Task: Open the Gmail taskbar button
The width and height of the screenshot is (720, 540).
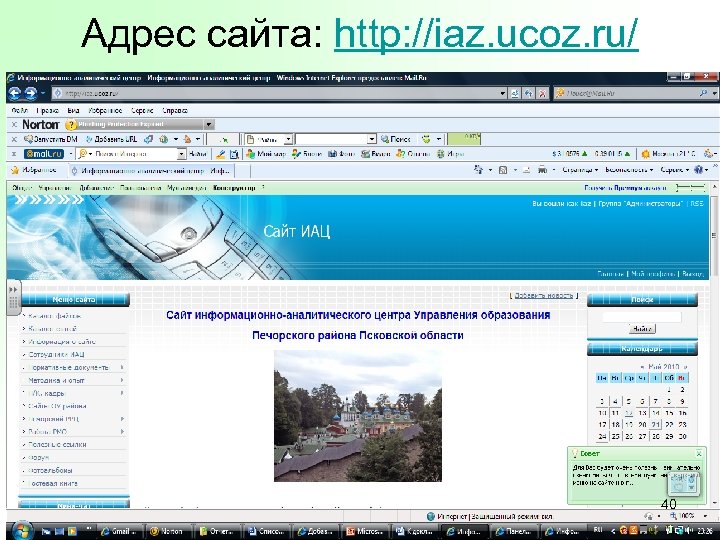Action: [x=121, y=531]
